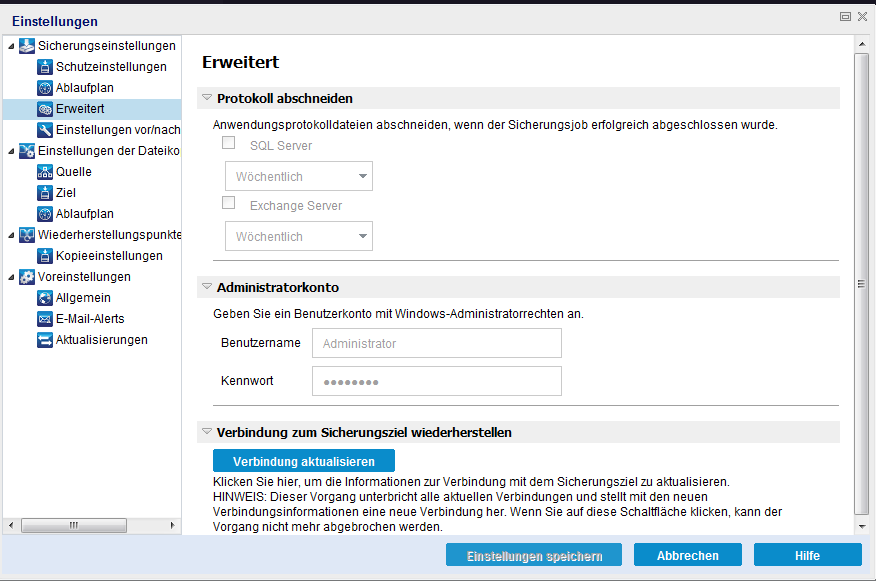
Task: Select Ablaufplan under Sicherungseinstellungen
Action: (84, 88)
